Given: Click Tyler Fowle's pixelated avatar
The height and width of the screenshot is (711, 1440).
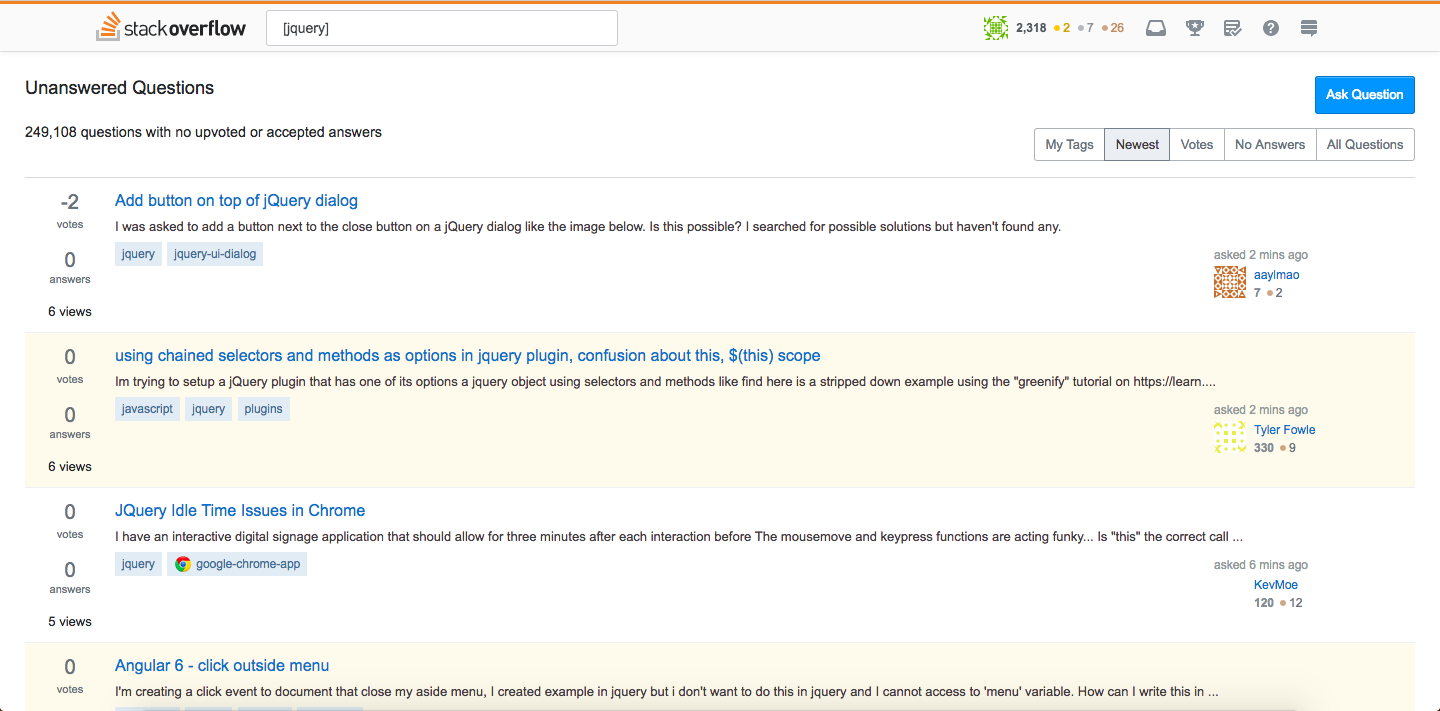Looking at the screenshot, I should [1229, 437].
